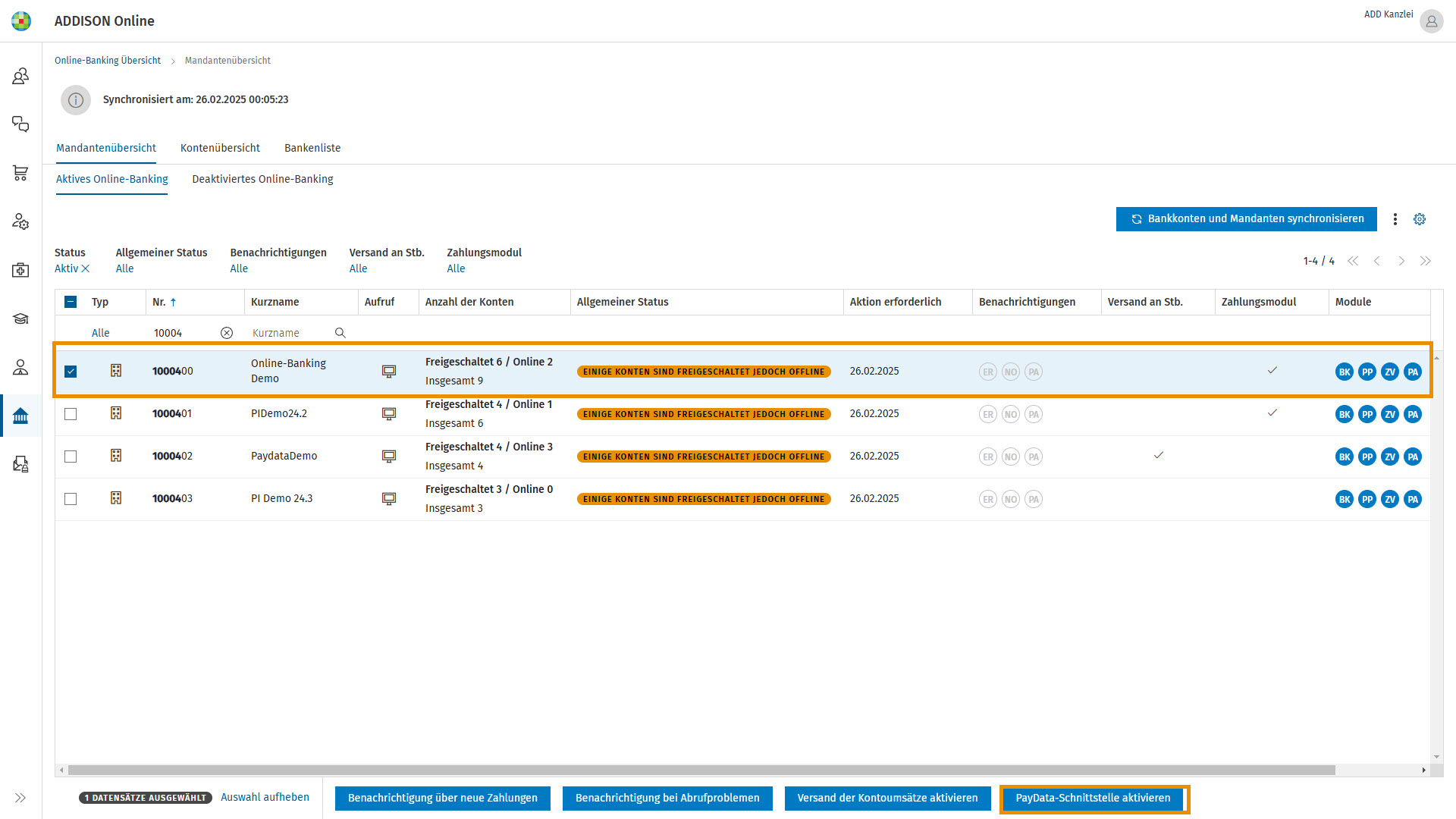1456x819 pixels.
Task: Open the Typ column Alle filter
Action: (x=101, y=333)
